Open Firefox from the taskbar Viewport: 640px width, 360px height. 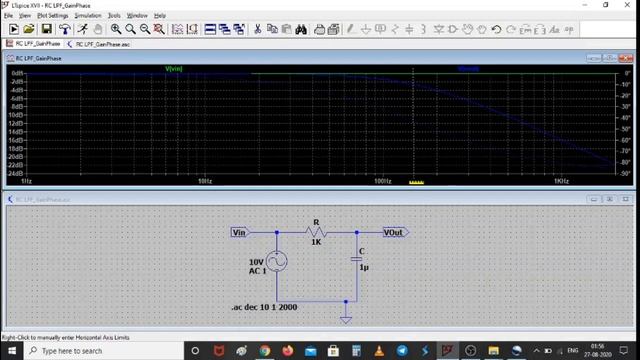point(288,351)
